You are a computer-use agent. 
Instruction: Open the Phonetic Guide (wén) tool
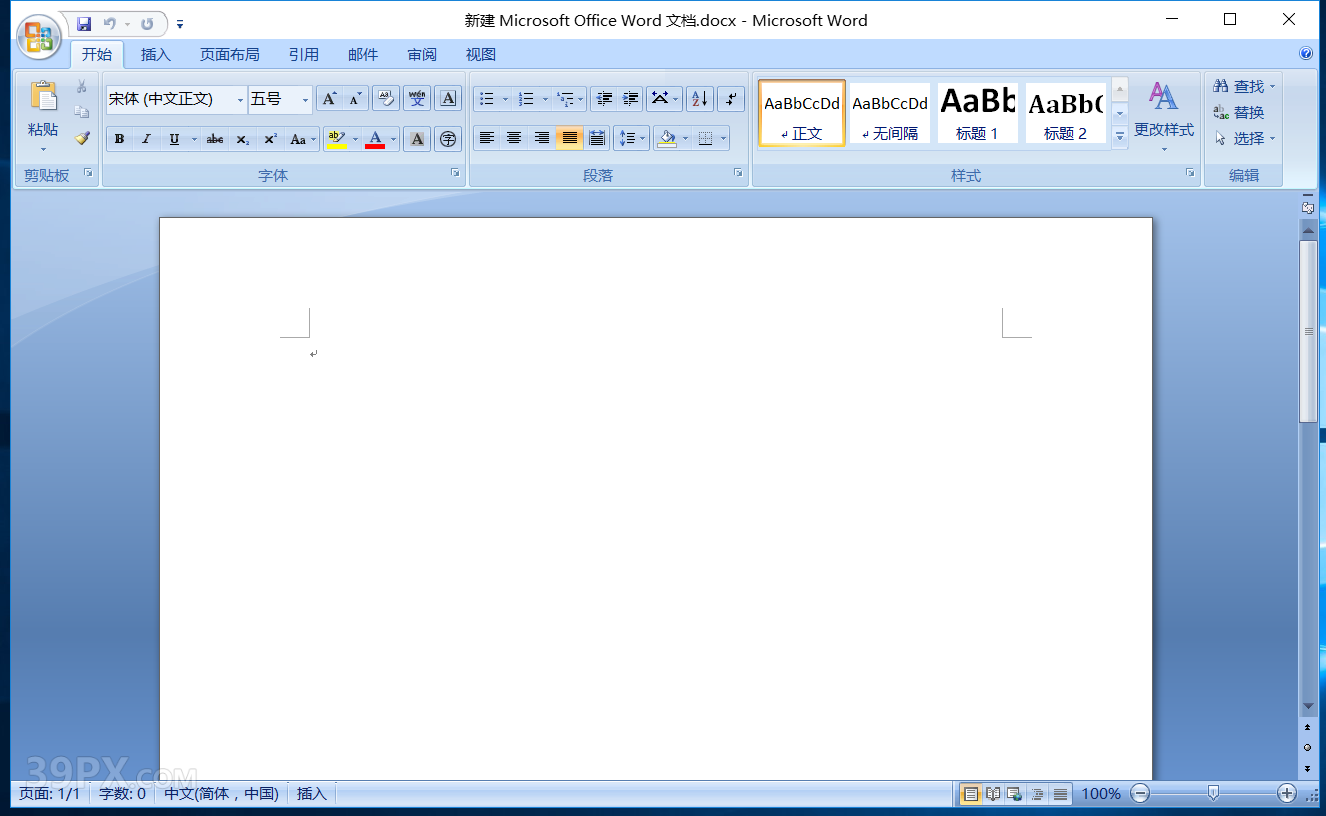[x=417, y=98]
